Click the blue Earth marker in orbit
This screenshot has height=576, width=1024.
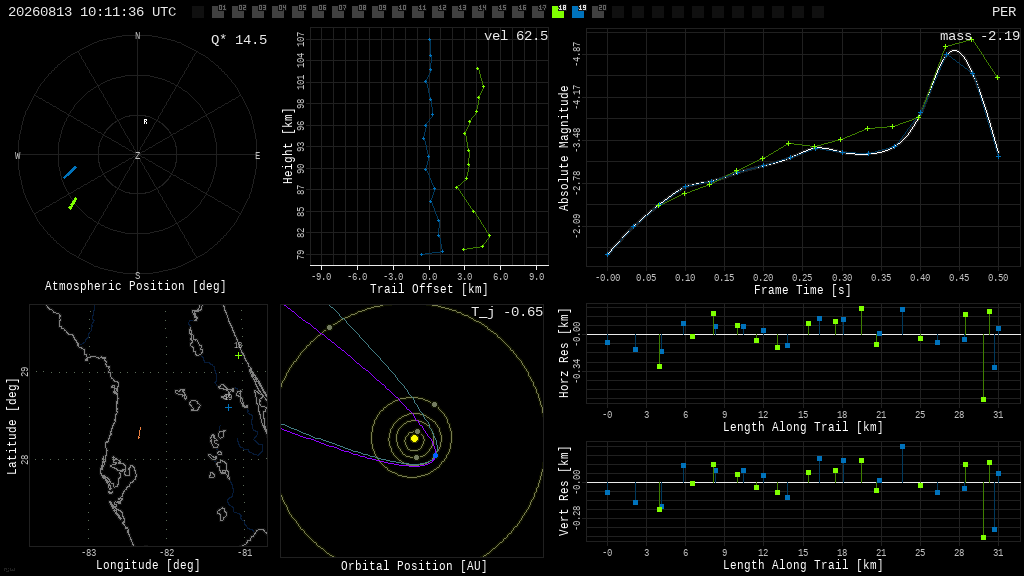[436, 455]
